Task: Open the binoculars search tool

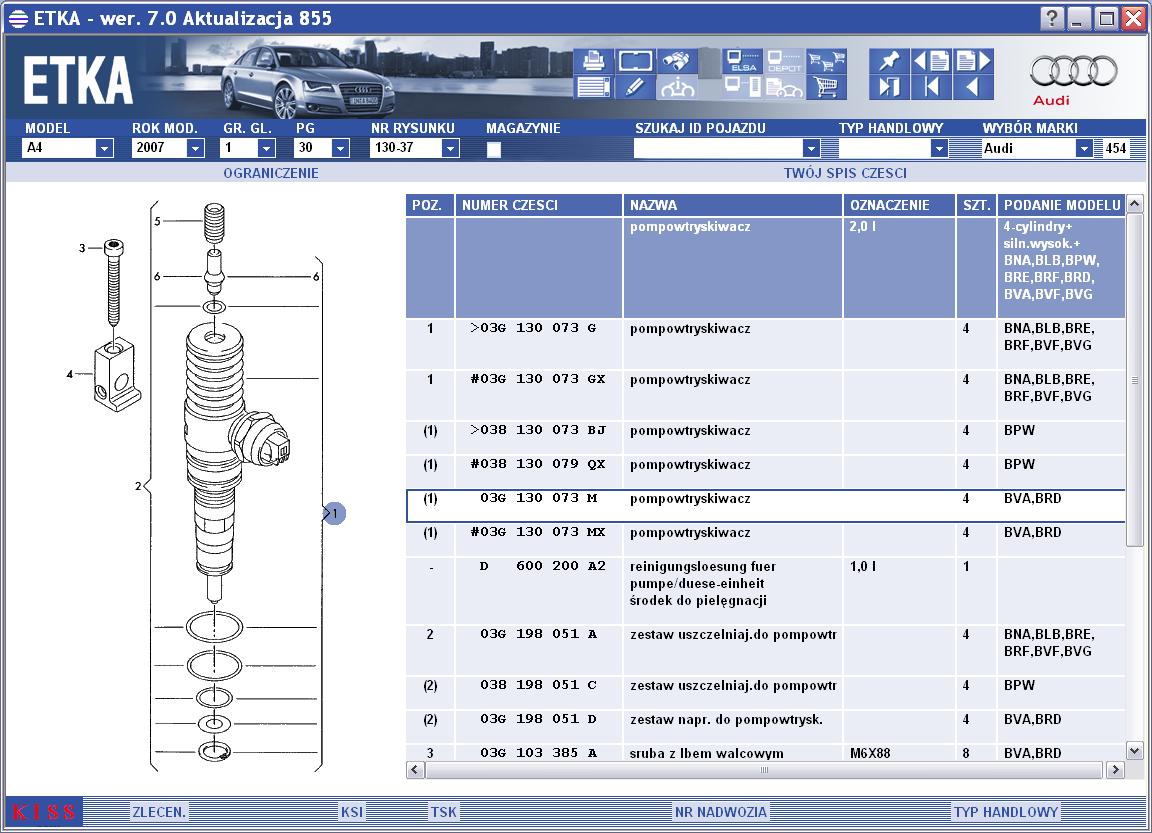Action: 677,61
